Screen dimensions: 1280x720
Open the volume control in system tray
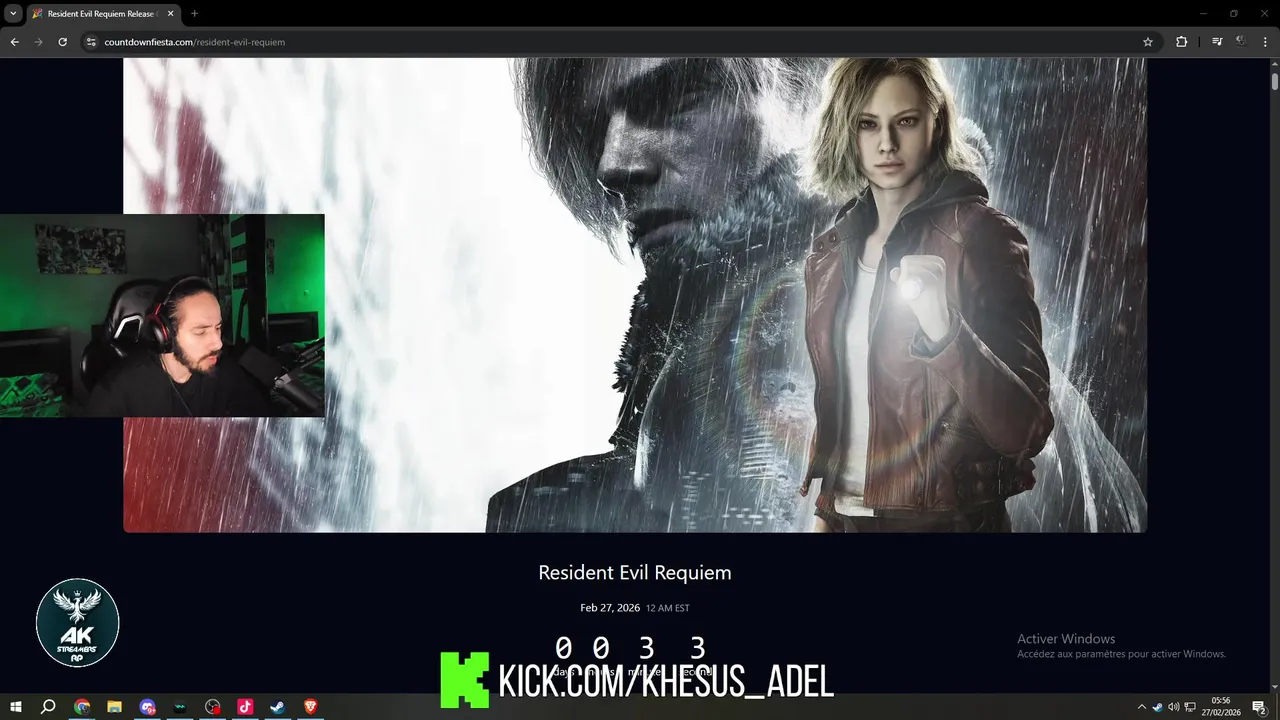(1174, 707)
